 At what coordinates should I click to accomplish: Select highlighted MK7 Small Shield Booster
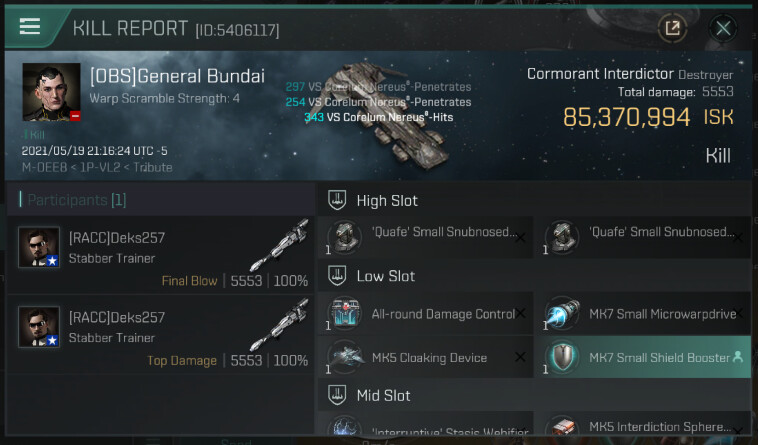click(642, 357)
